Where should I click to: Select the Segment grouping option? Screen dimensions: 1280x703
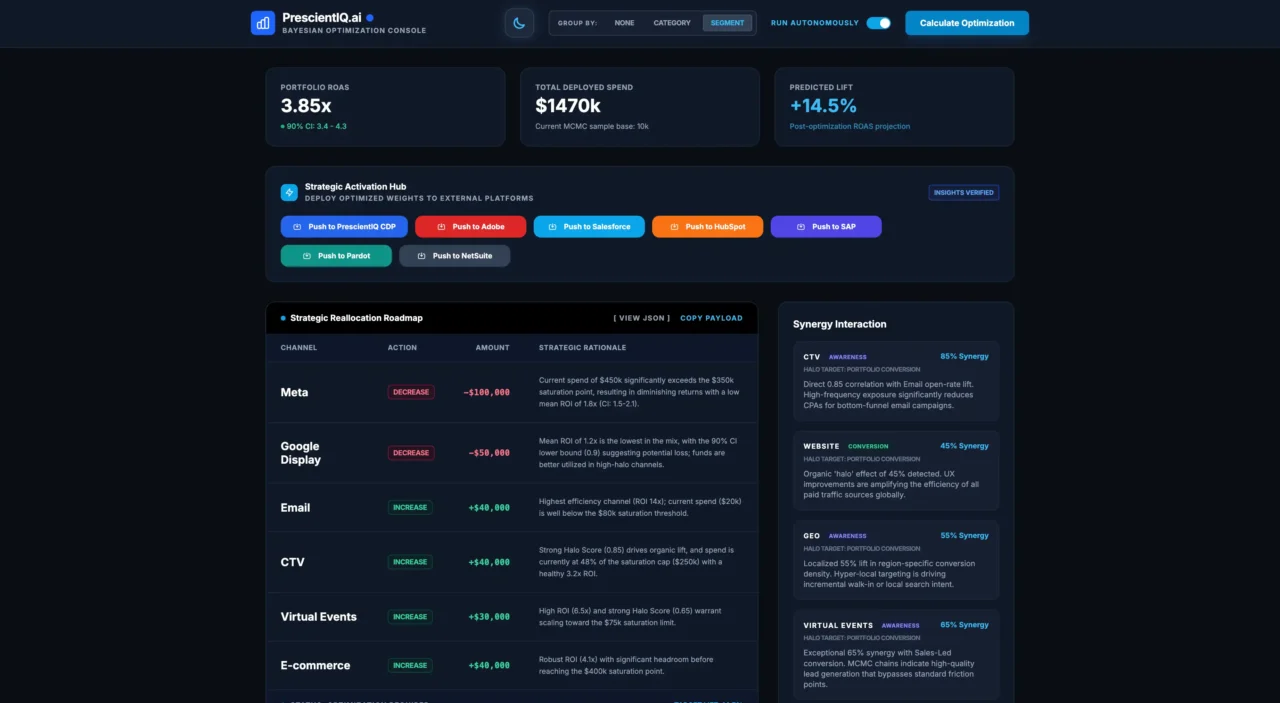727,23
